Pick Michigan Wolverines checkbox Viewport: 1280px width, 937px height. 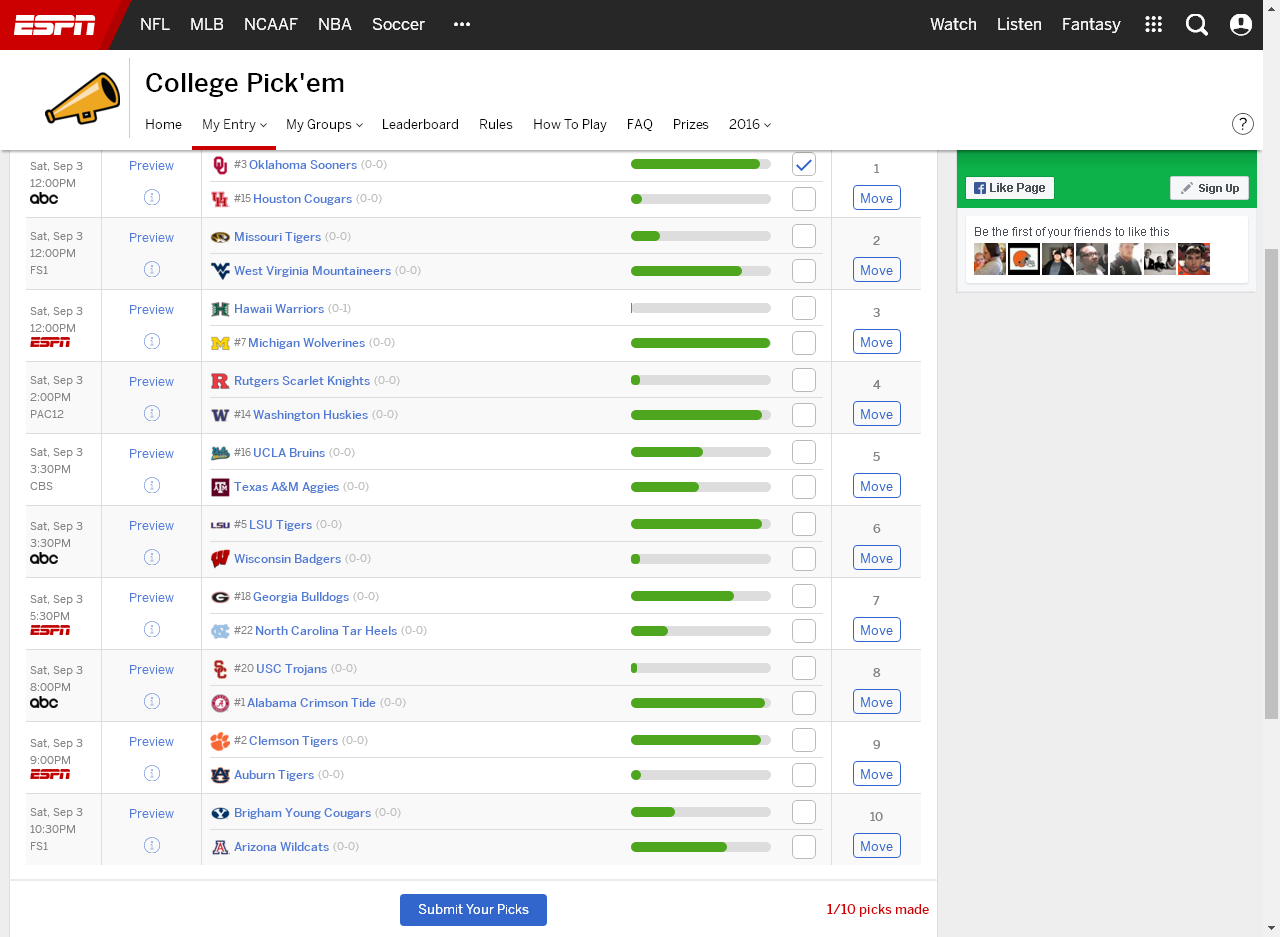pyautogui.click(x=804, y=343)
